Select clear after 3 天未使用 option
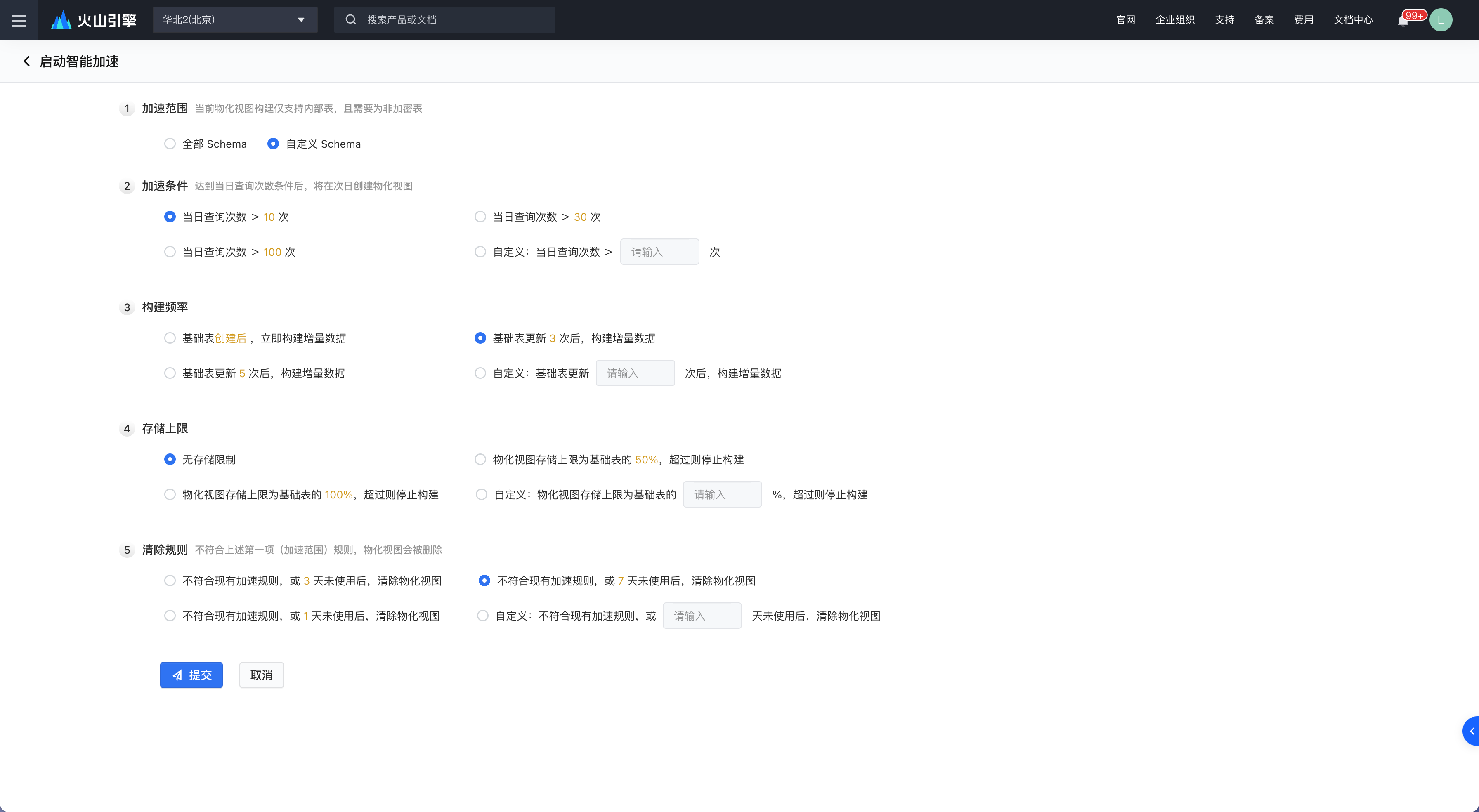1479x812 pixels. pos(170,581)
